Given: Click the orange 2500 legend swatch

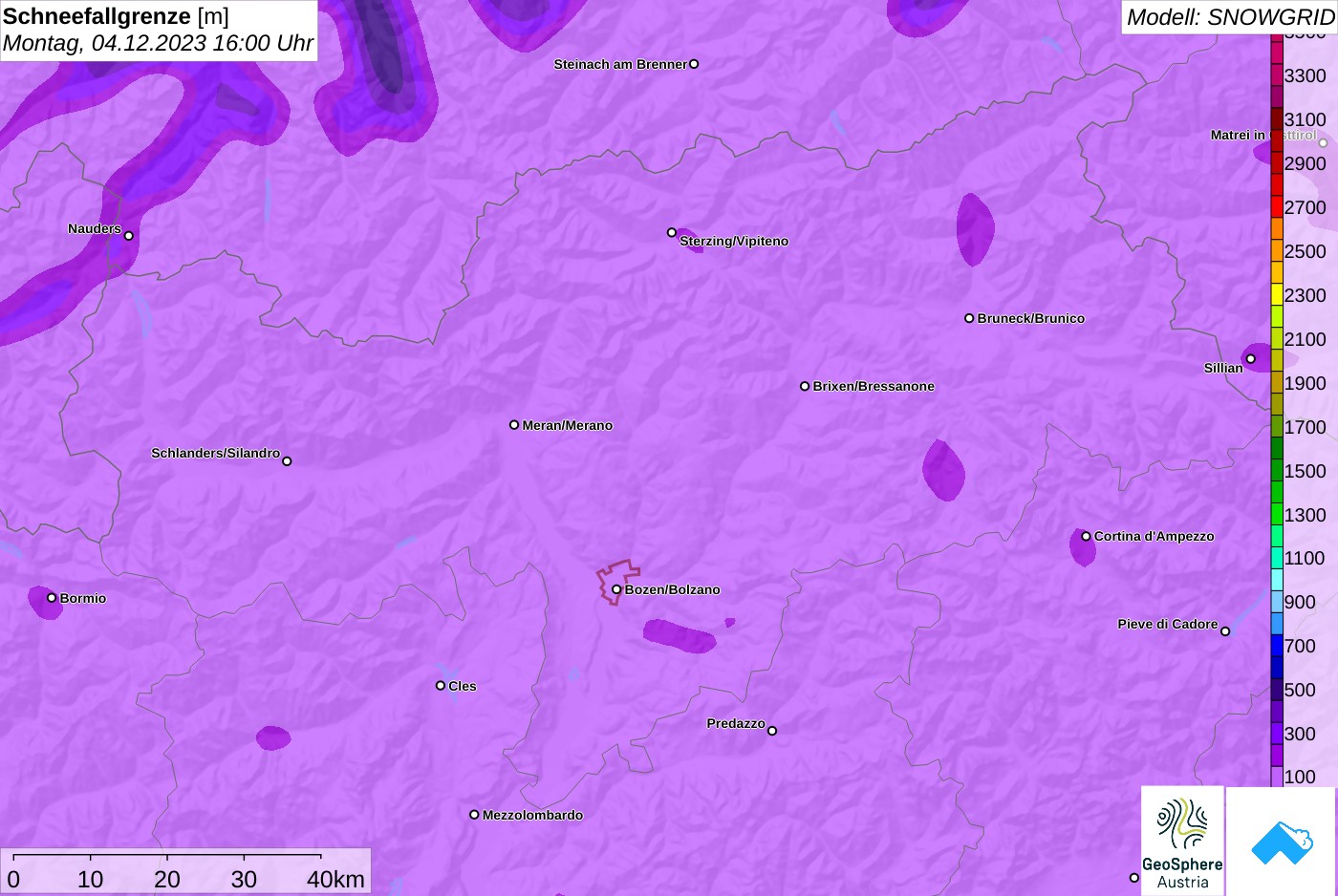Looking at the screenshot, I should pos(1277,251).
